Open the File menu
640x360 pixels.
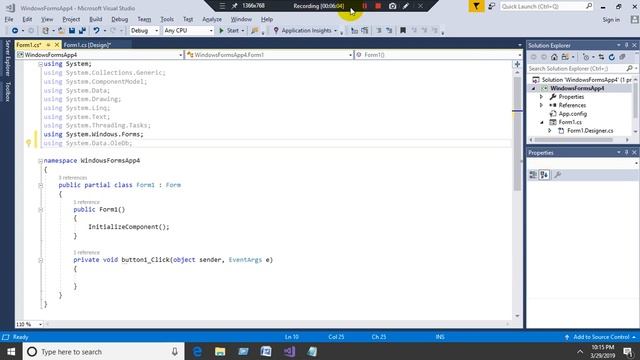coord(9,19)
